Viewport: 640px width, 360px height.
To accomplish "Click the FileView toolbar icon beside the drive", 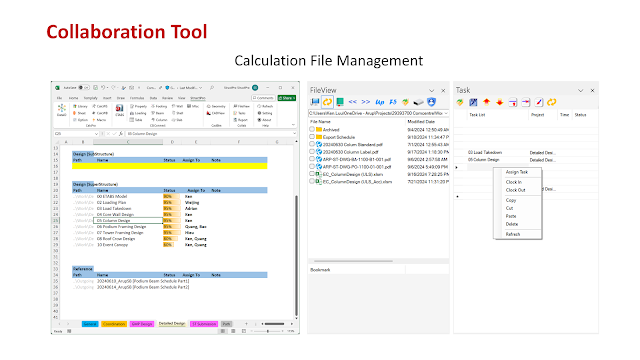I will (405, 102).
